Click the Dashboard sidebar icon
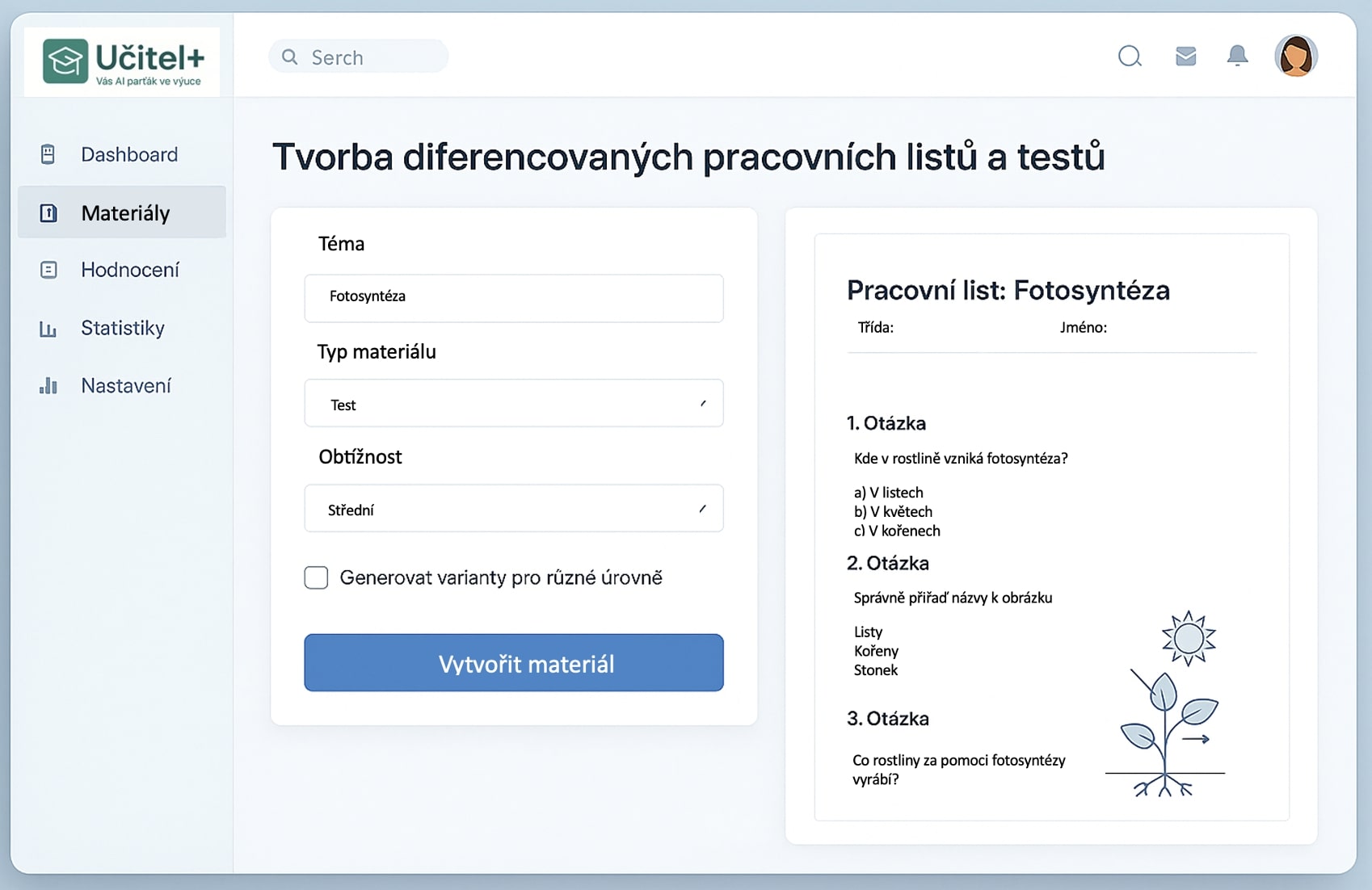 click(48, 154)
